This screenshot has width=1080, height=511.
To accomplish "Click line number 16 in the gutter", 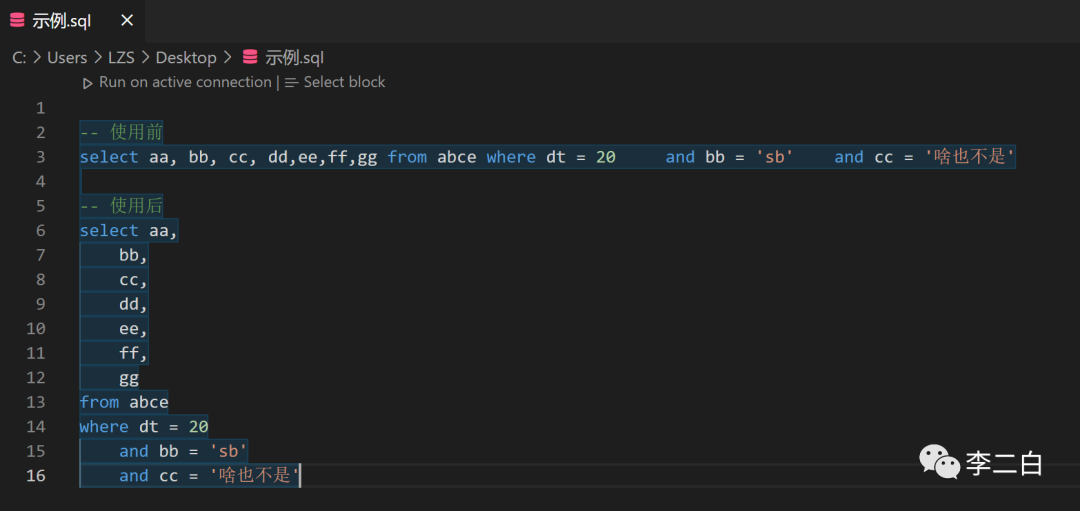I will pyautogui.click(x=36, y=475).
